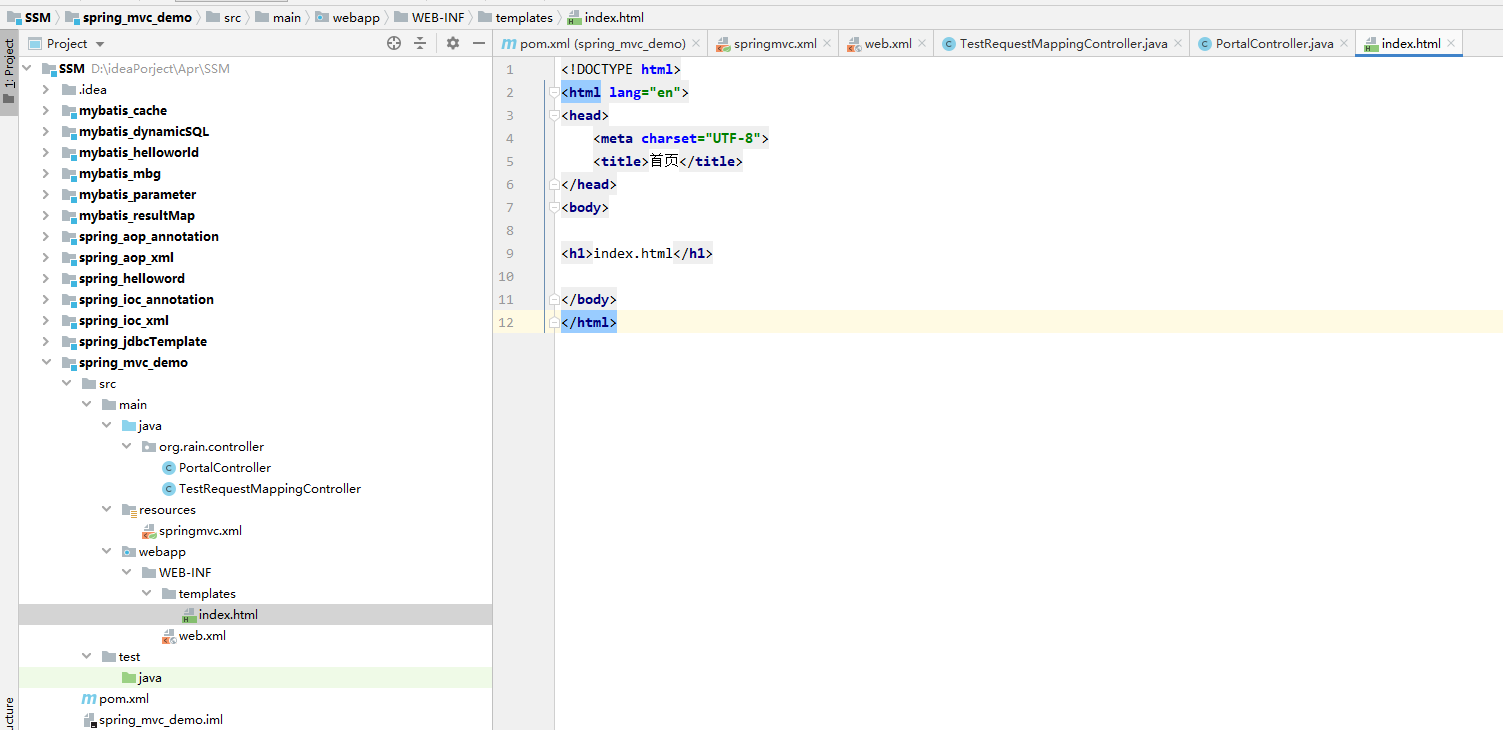Screen dimensions: 1503x730
Task: Click spring_mvc_demo in the breadcrumb
Action: [128, 17]
